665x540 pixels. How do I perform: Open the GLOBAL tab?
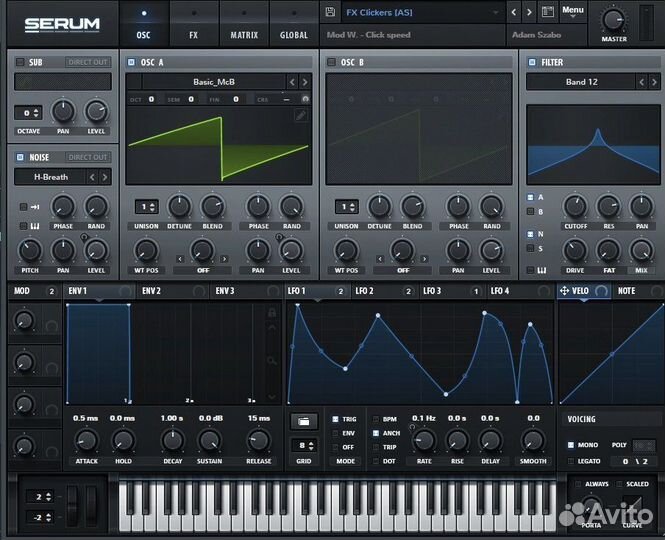pyautogui.click(x=294, y=24)
